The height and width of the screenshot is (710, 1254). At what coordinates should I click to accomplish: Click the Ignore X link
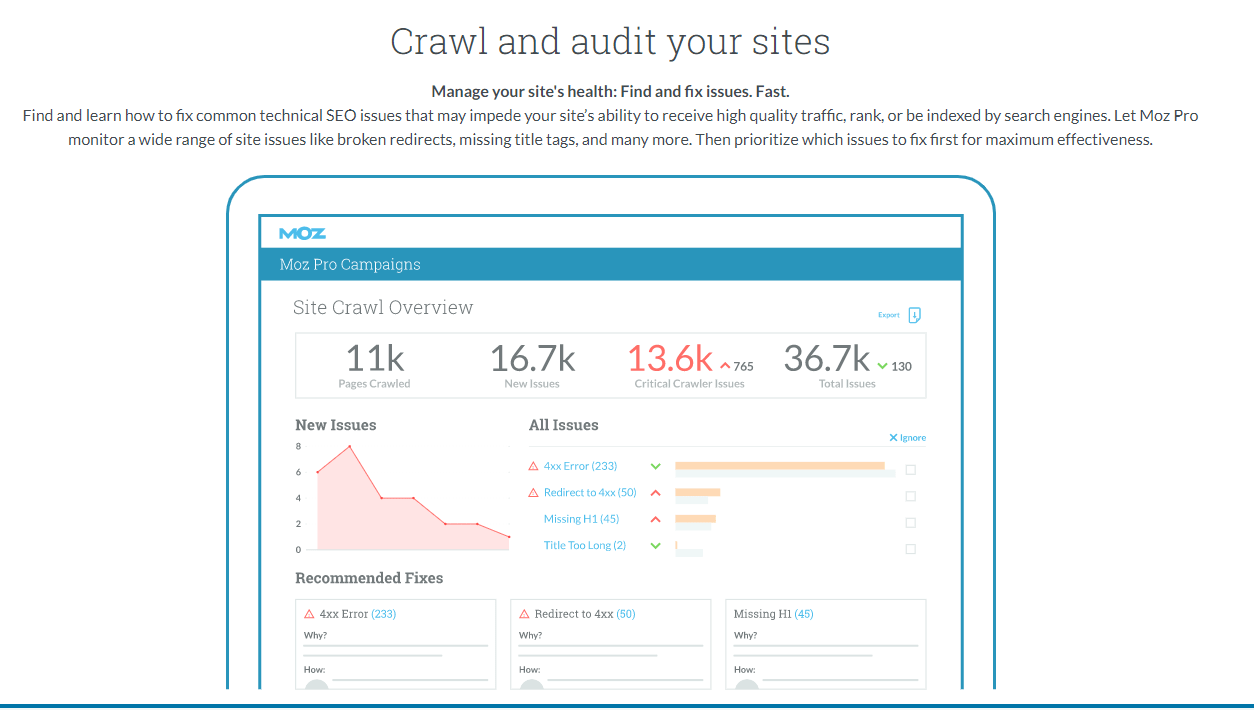coord(908,438)
